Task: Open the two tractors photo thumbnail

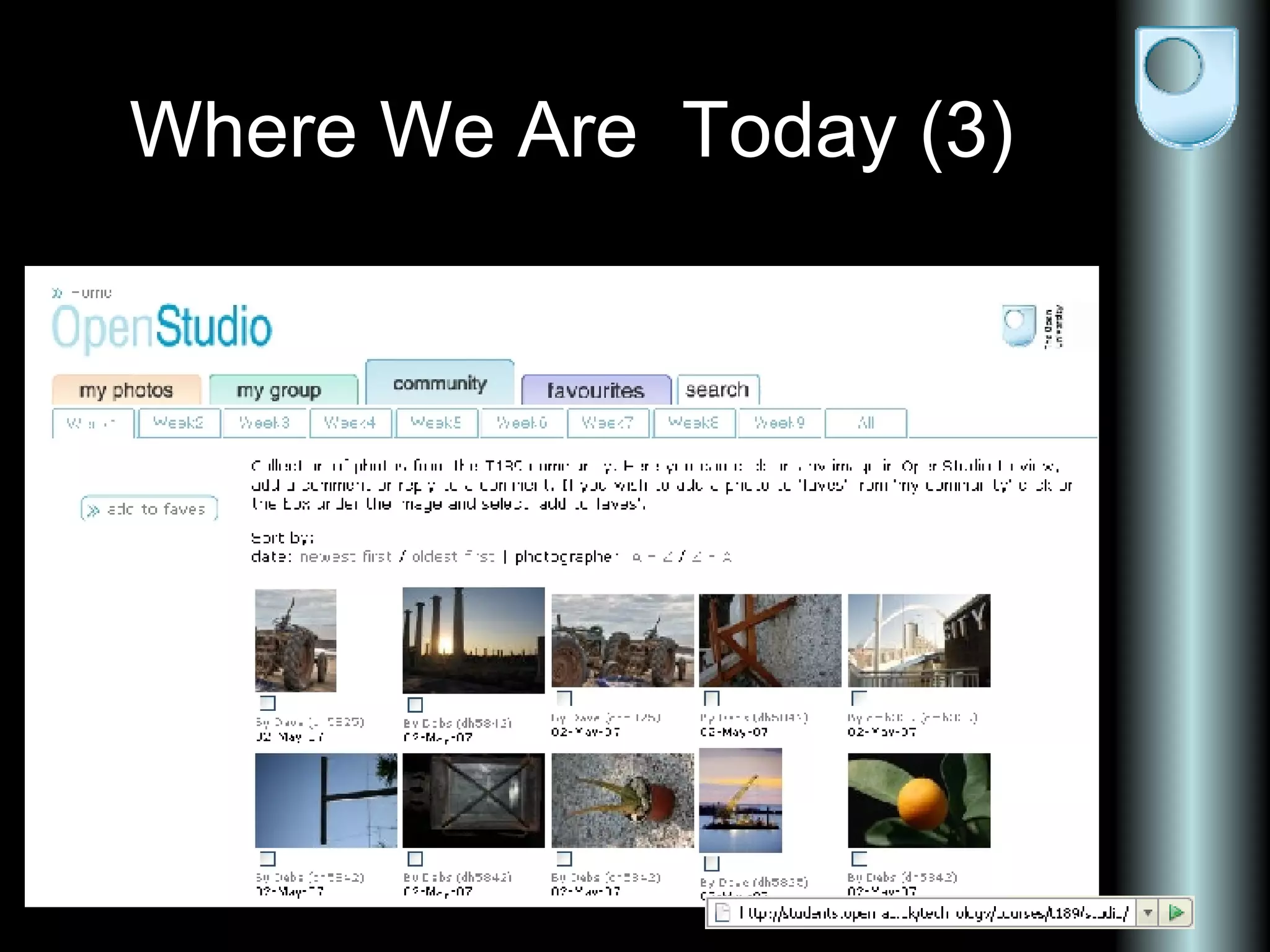Action: pos(623,640)
